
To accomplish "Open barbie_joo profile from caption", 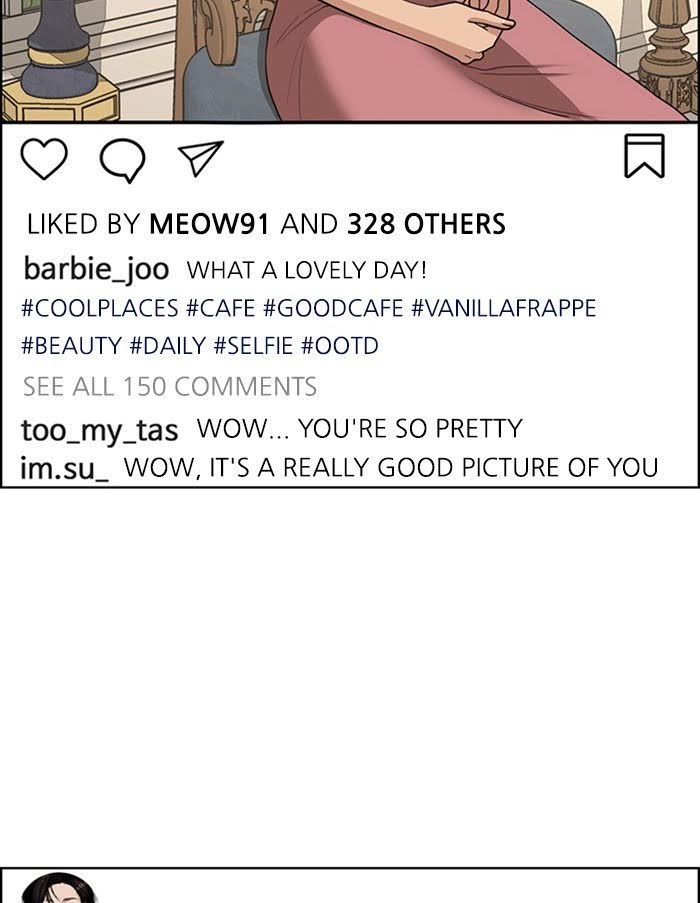I will (x=96, y=270).
